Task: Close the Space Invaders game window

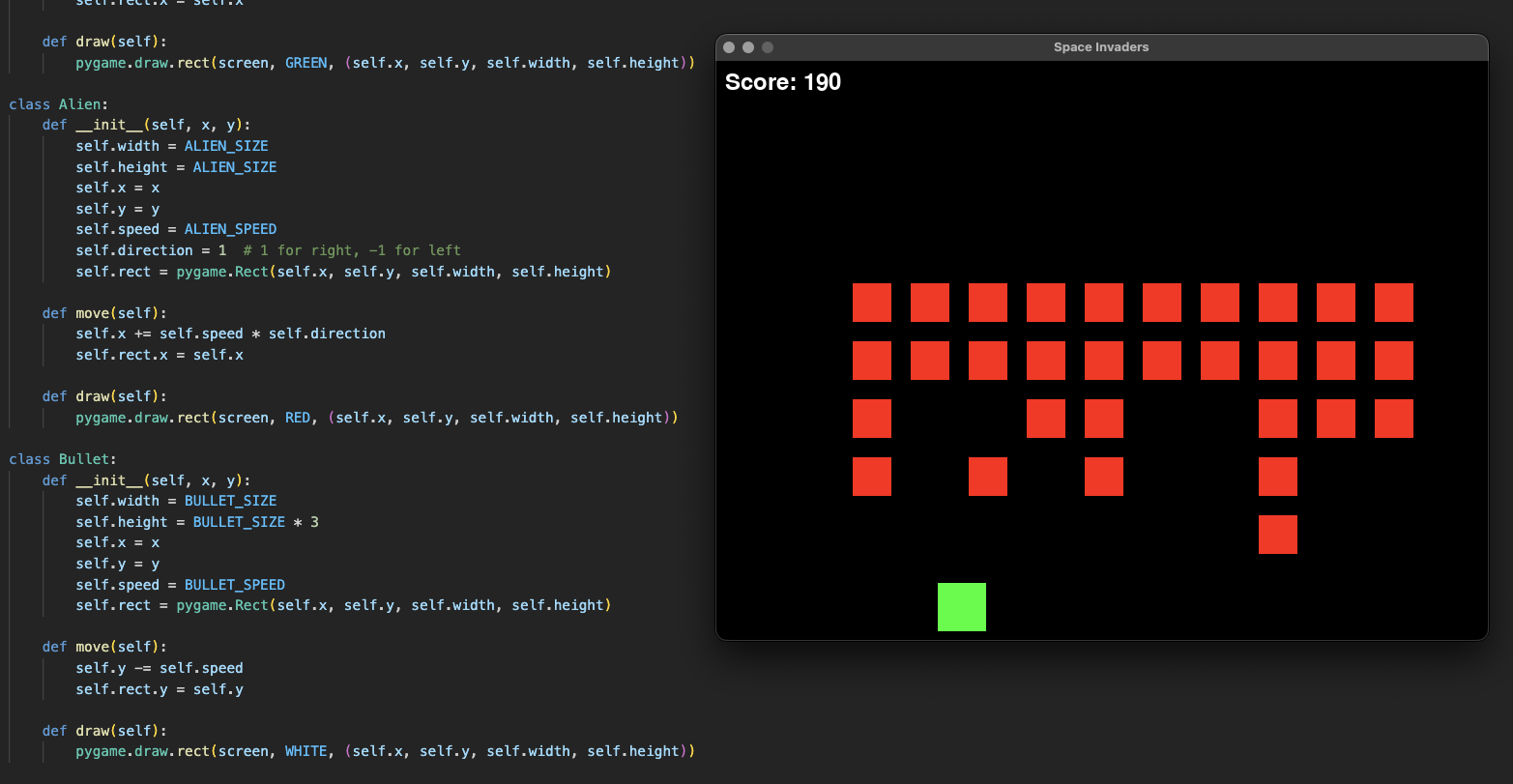Action: point(729,47)
